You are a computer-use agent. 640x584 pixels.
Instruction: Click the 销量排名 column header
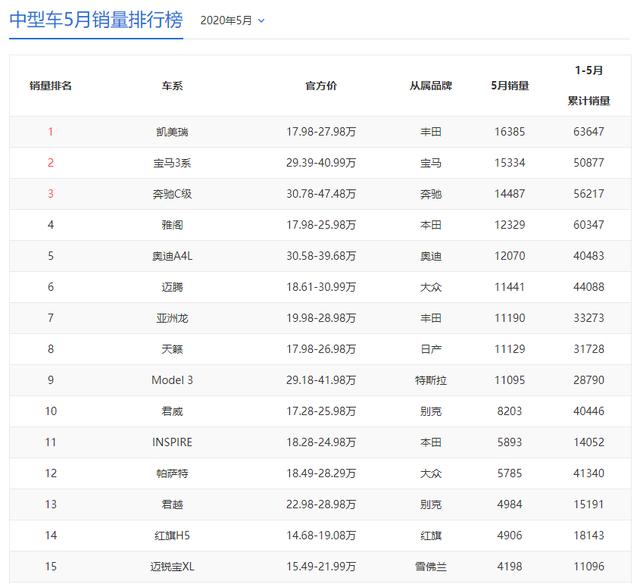[x=51, y=86]
